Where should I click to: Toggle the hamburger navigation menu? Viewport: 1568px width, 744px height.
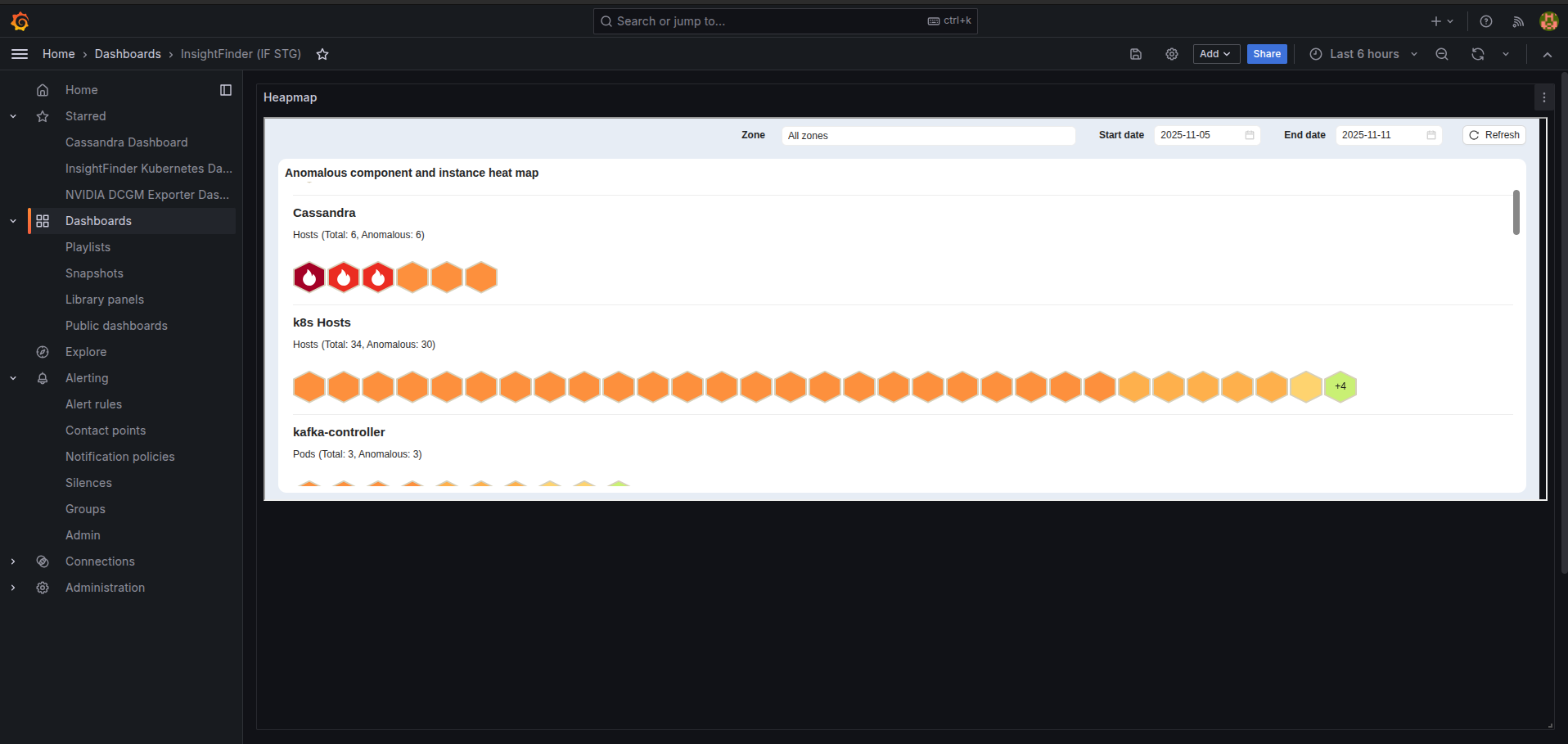[x=20, y=54]
